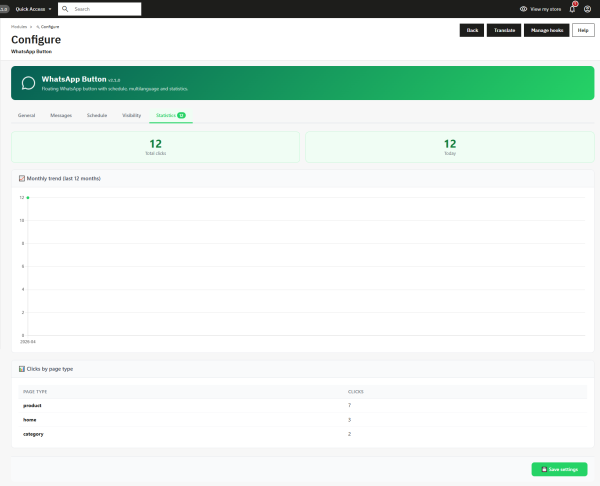Click the eye icon beside View my store
The width and height of the screenshot is (600, 486).
coord(523,9)
